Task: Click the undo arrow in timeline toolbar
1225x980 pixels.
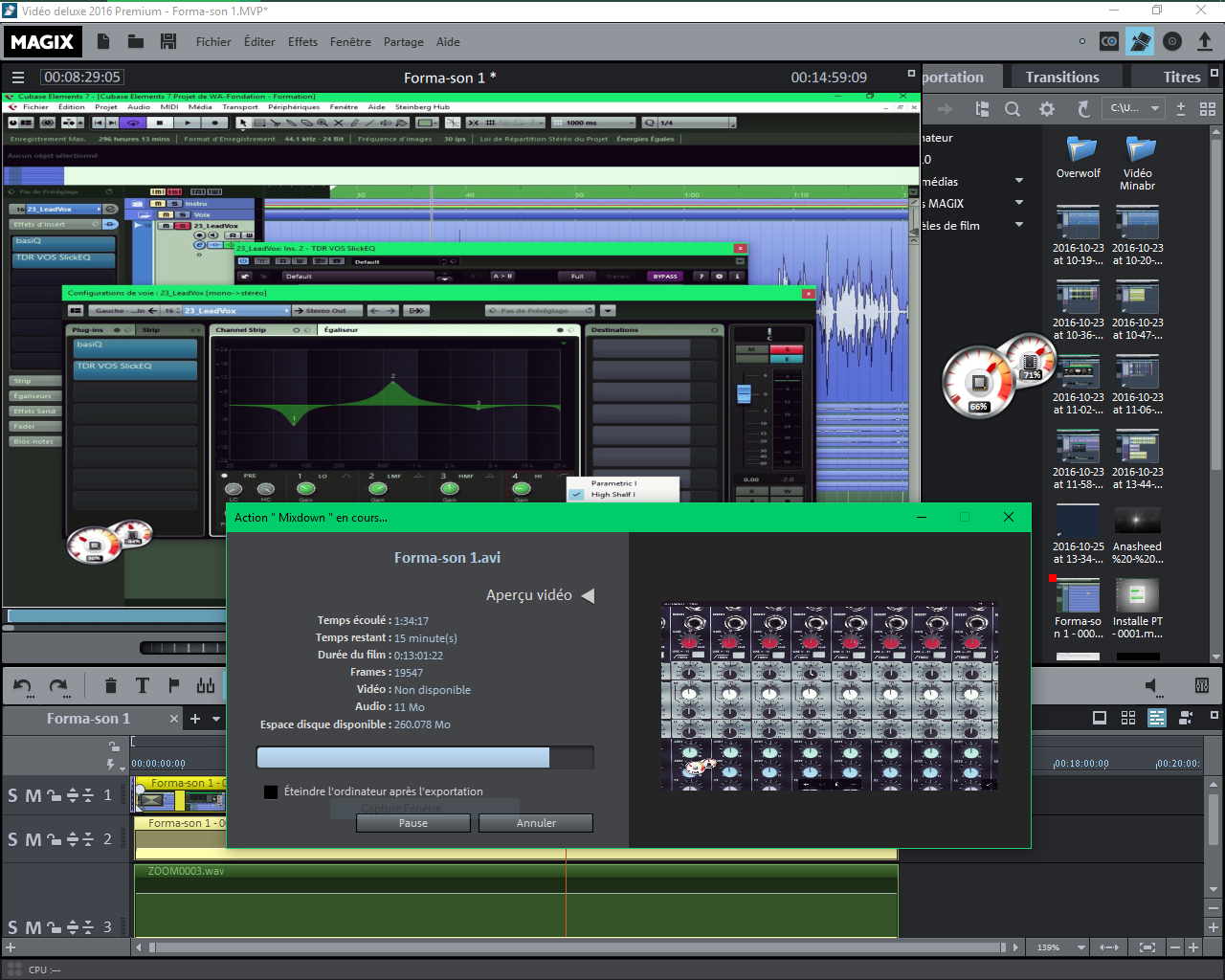Action: pyautogui.click(x=23, y=685)
